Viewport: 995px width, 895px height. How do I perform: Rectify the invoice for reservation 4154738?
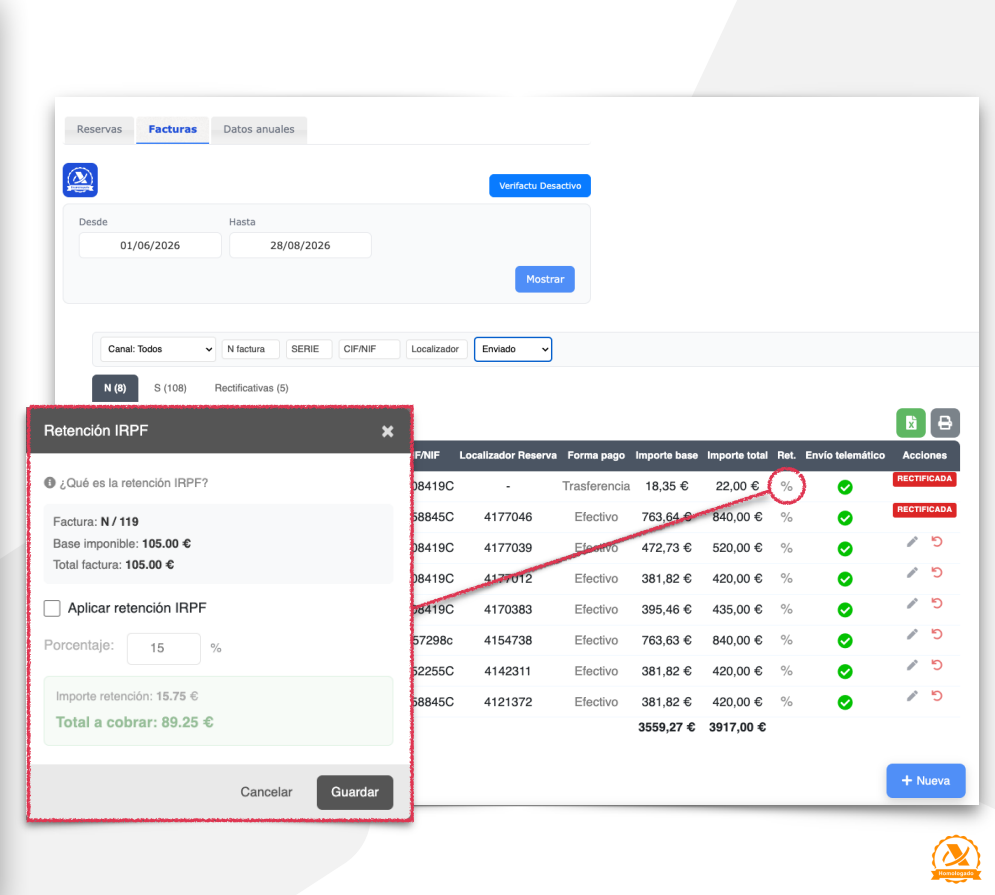point(937,634)
